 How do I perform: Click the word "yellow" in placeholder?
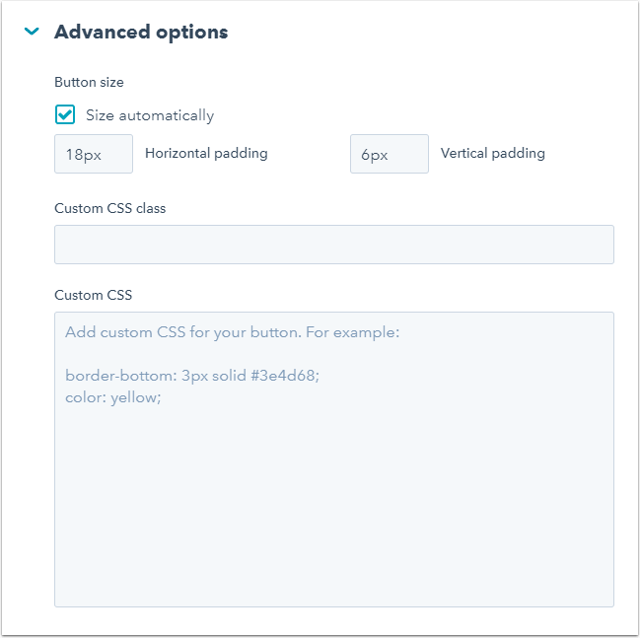[x=135, y=397]
